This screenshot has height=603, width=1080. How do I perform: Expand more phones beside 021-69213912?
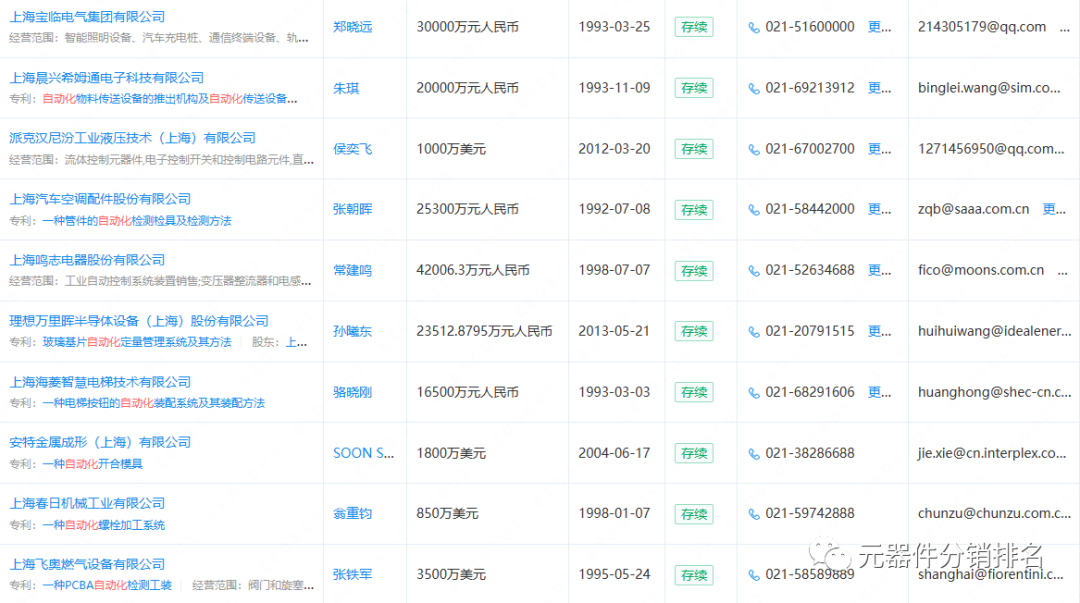(x=880, y=88)
